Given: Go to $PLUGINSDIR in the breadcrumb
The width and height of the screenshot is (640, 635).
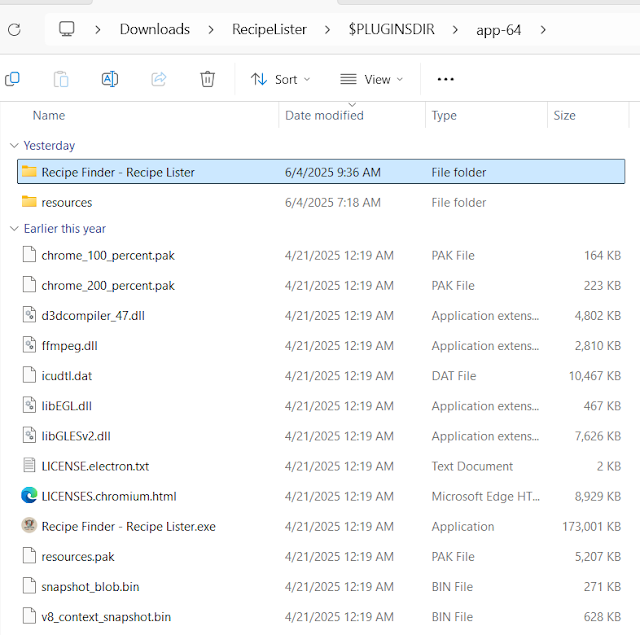Looking at the screenshot, I should coord(391,29).
